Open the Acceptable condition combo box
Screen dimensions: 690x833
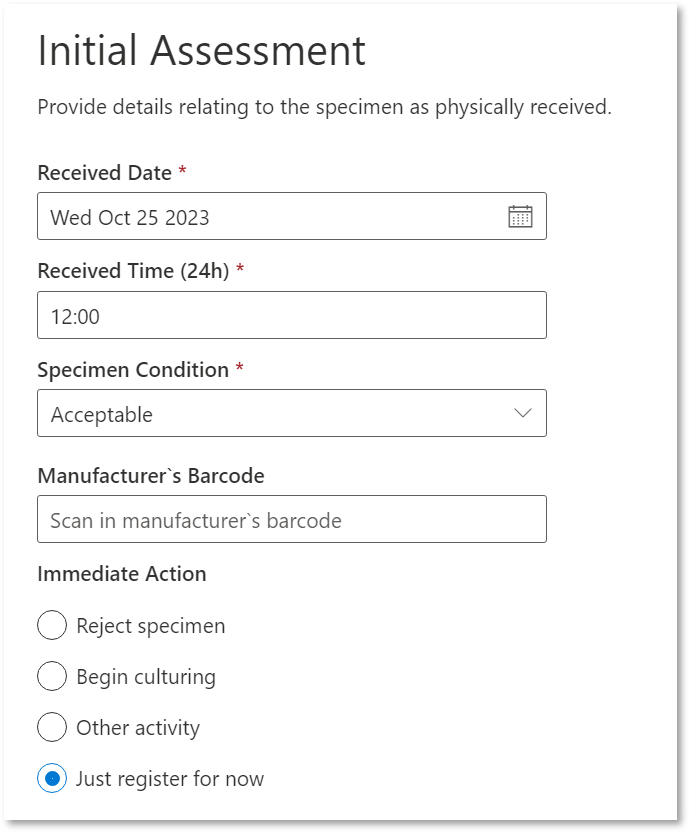pos(292,413)
